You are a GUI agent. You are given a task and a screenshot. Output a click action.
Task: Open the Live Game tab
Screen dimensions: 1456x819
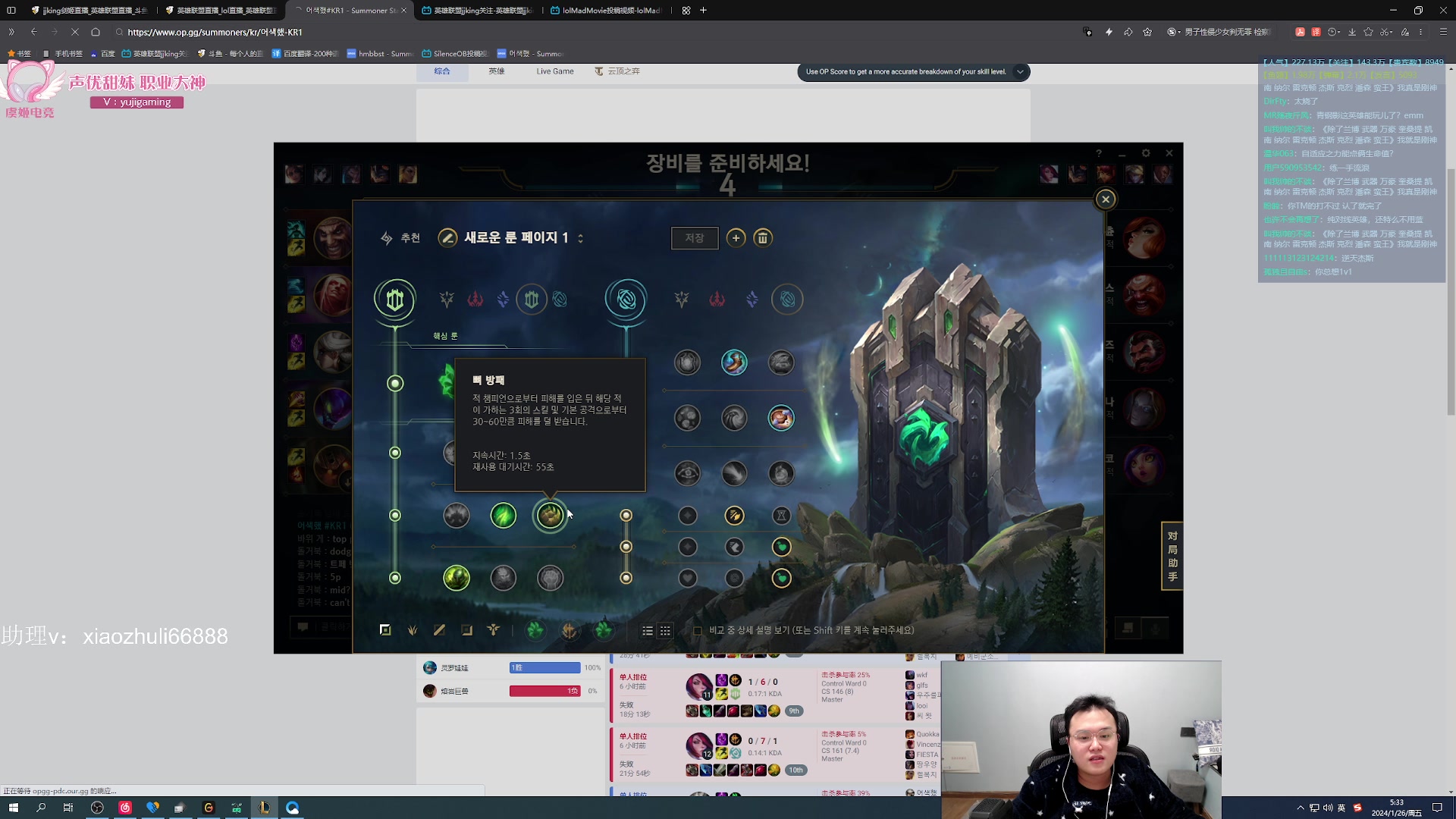(554, 71)
